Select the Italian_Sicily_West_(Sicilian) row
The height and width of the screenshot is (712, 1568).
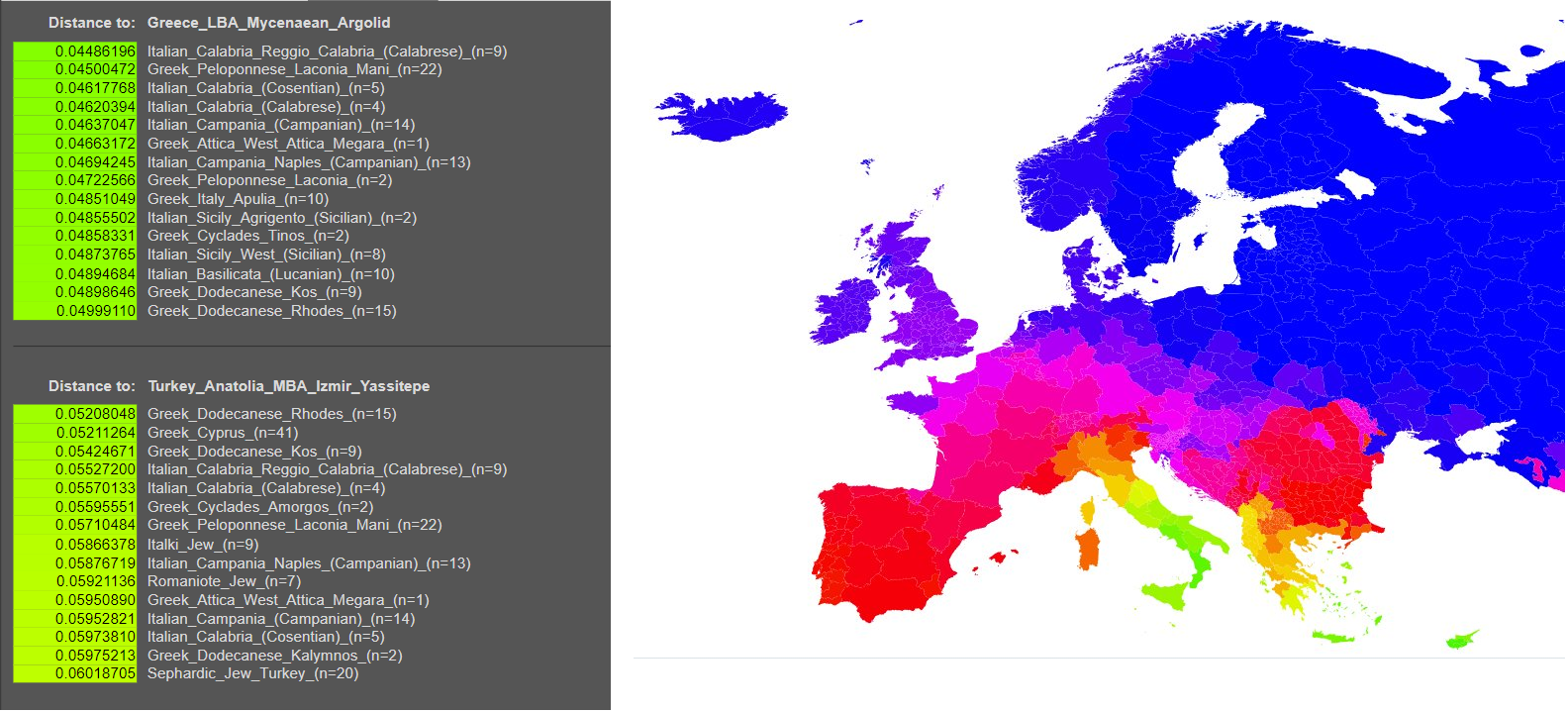(266, 254)
